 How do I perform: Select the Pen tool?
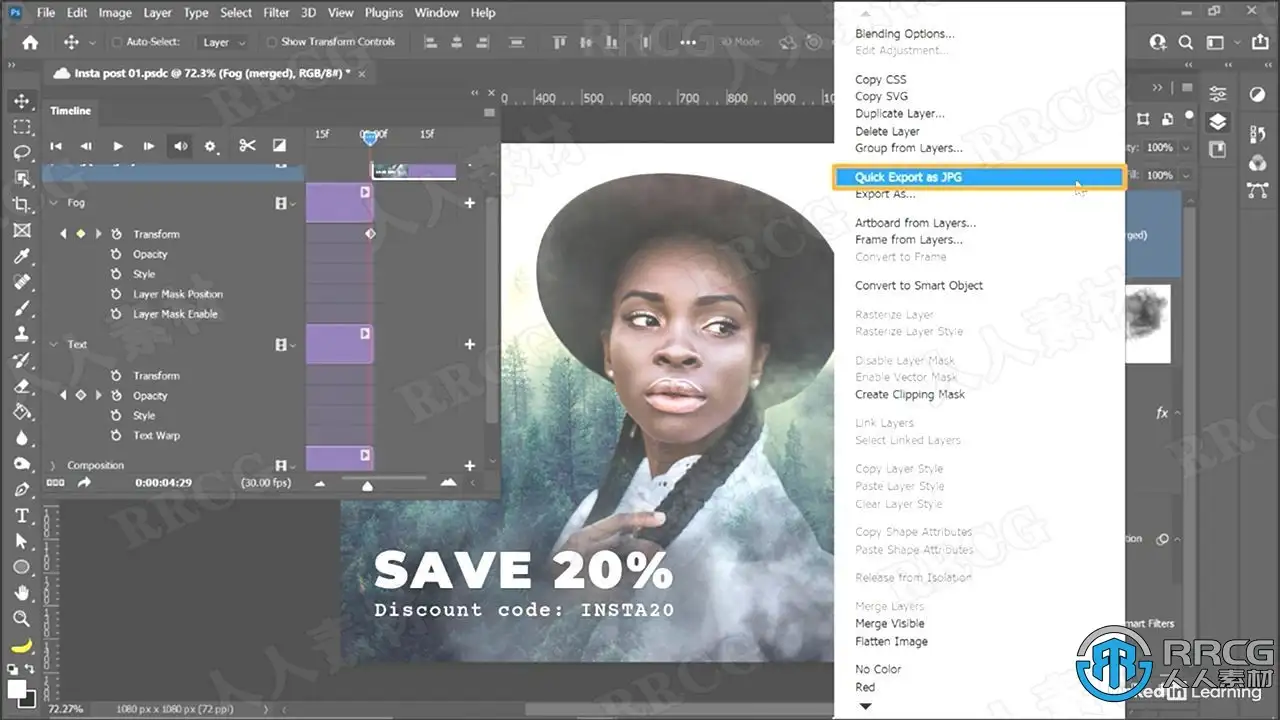point(21,490)
